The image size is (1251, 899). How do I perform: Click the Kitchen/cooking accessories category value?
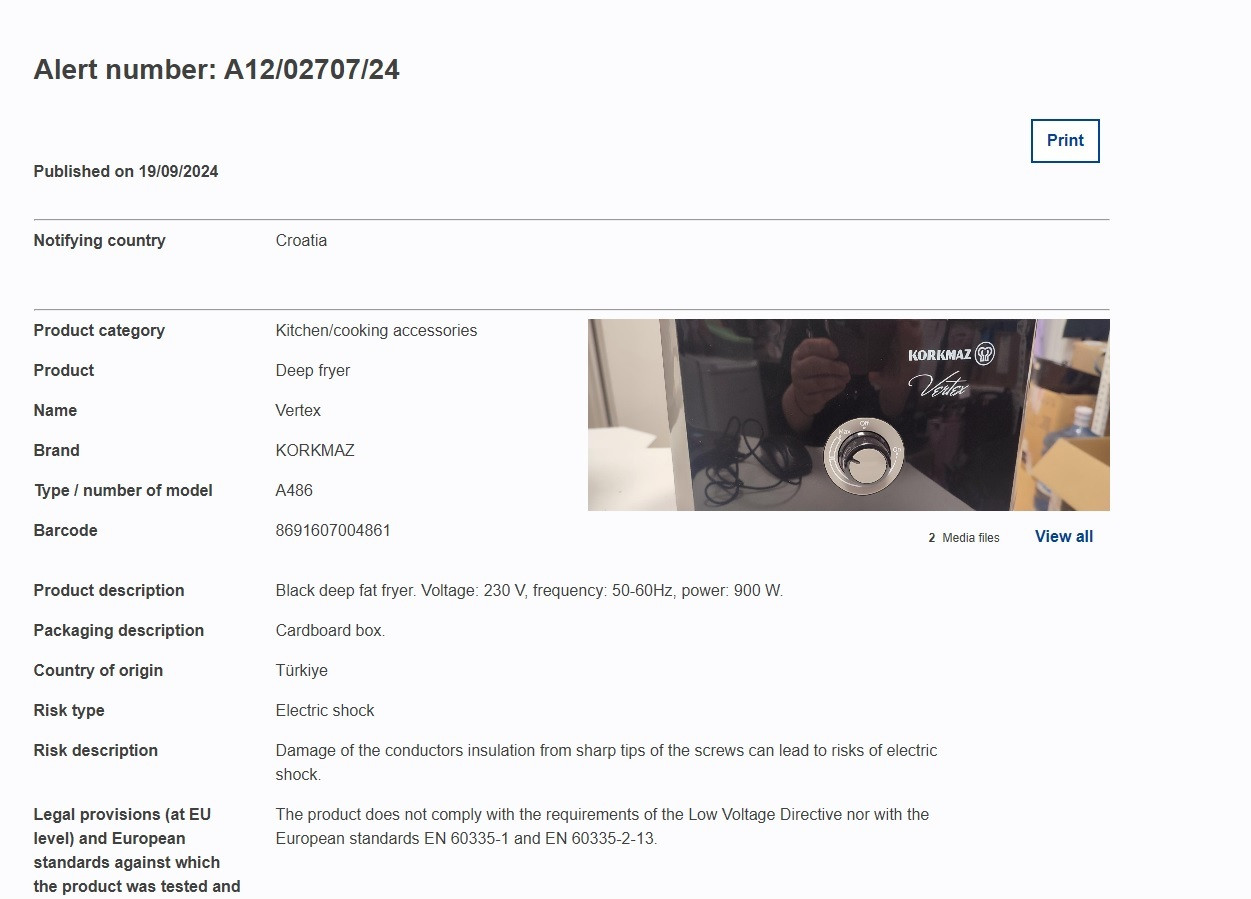(376, 331)
